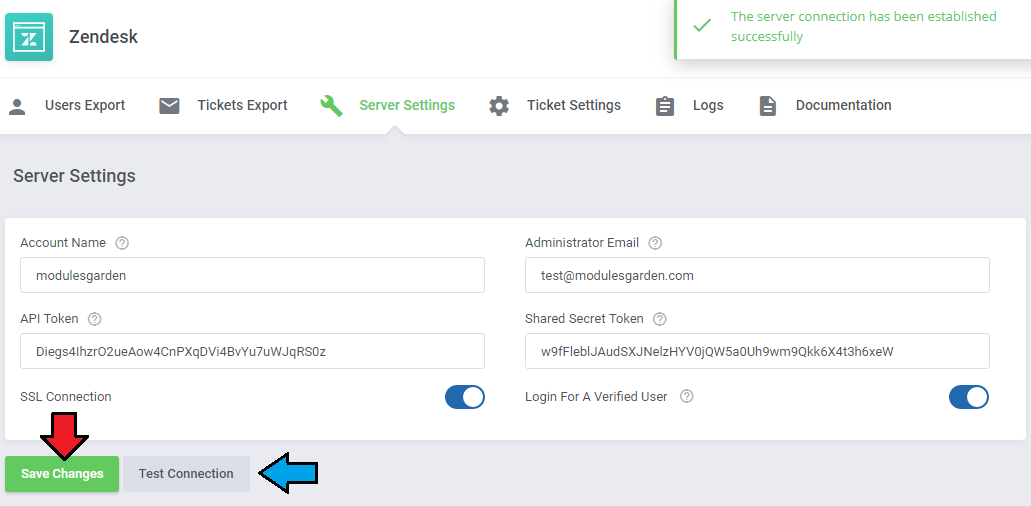Screen dimensions: 1031x506
Task: Click the SSL Connection label
Action: 66,397
